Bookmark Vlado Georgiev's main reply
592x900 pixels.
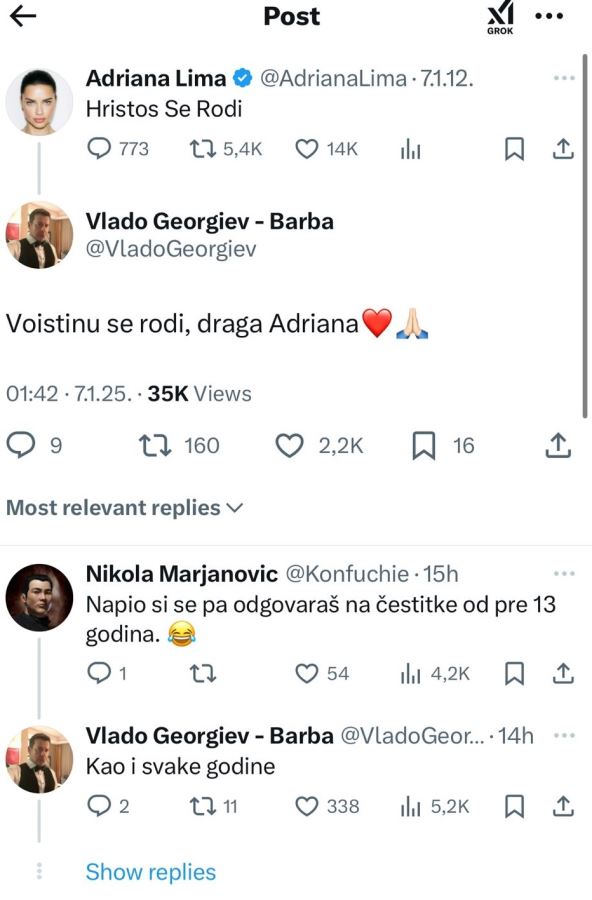click(x=423, y=445)
